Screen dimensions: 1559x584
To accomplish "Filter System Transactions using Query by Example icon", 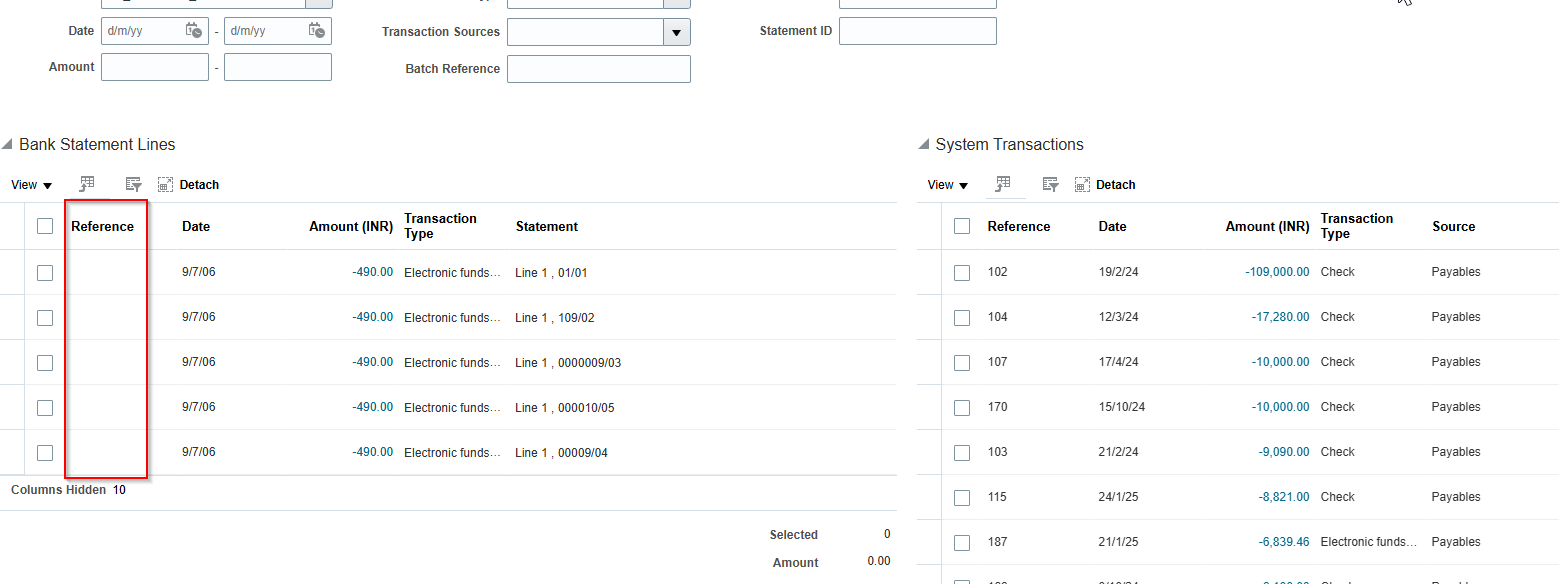I will pos(1049,184).
